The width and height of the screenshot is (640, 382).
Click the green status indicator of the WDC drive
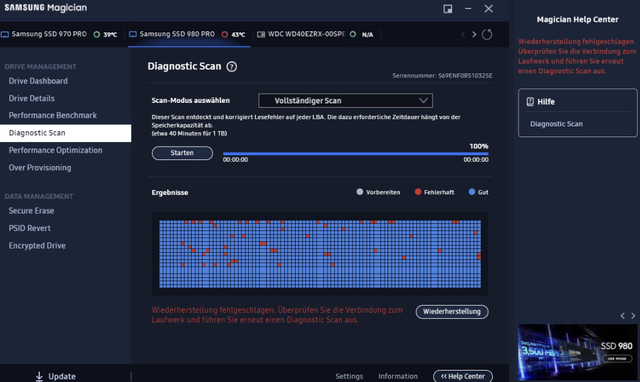[353, 34]
